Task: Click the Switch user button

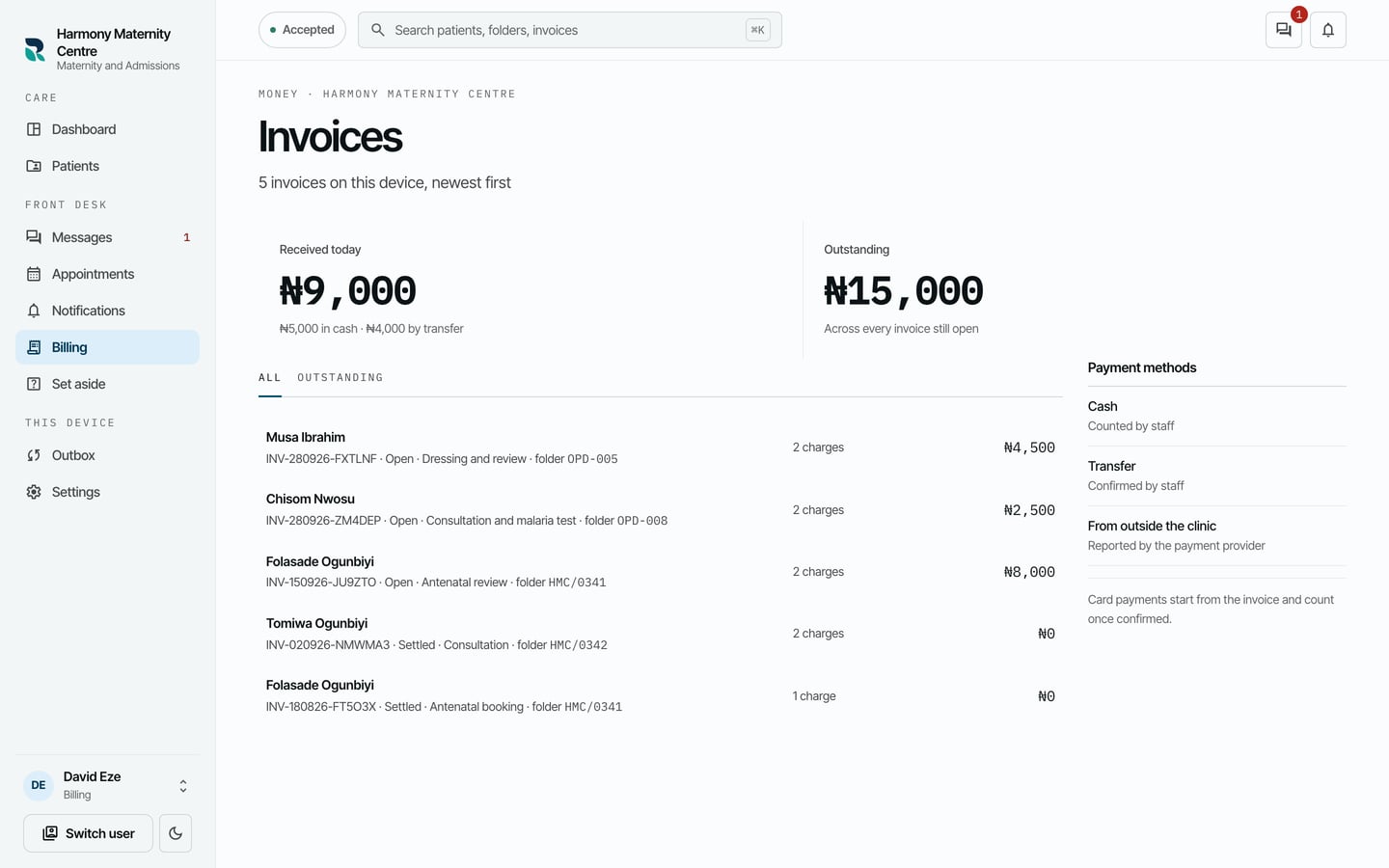Action: tap(88, 833)
